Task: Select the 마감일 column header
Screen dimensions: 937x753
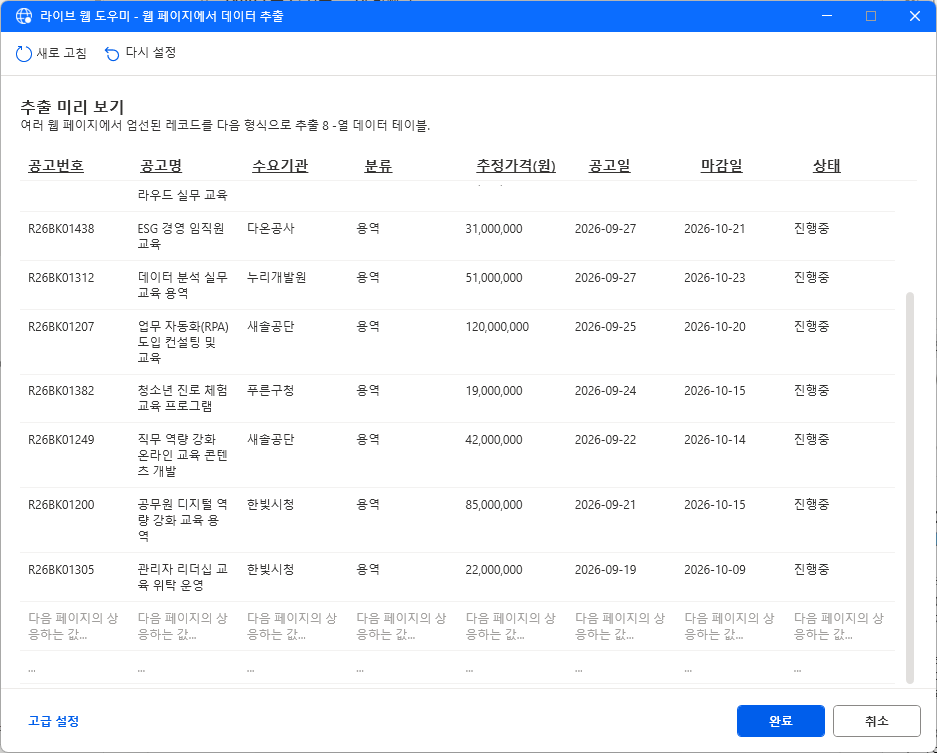Action: 721,166
